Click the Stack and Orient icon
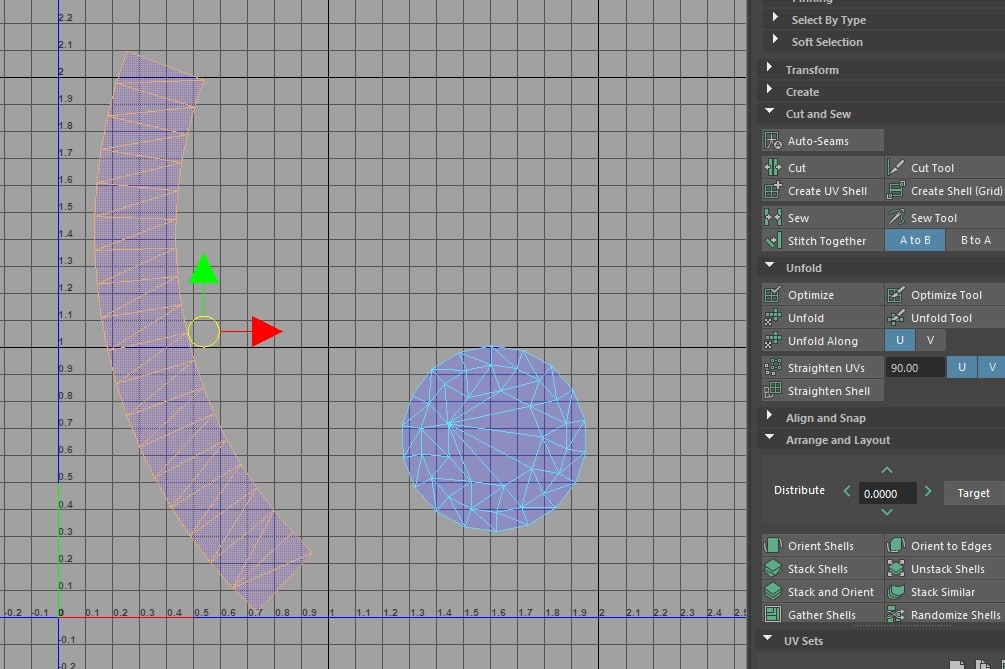Screen dimensions: 1005x669 point(772,591)
